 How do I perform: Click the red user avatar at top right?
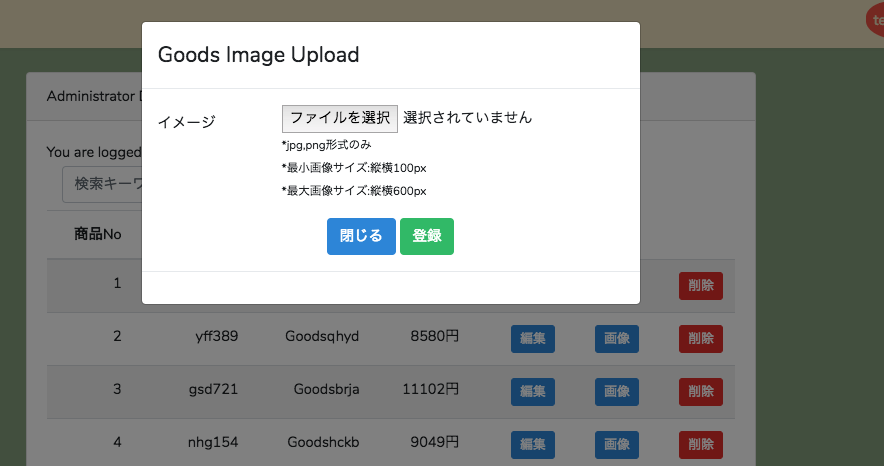coord(874,21)
